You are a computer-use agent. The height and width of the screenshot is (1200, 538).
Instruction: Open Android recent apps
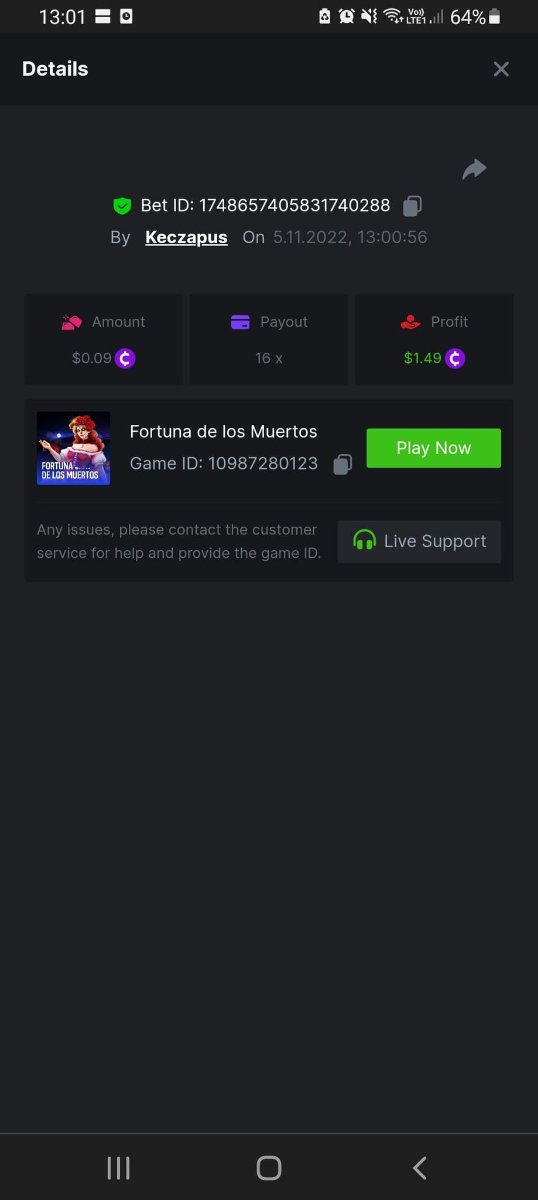click(118, 1167)
